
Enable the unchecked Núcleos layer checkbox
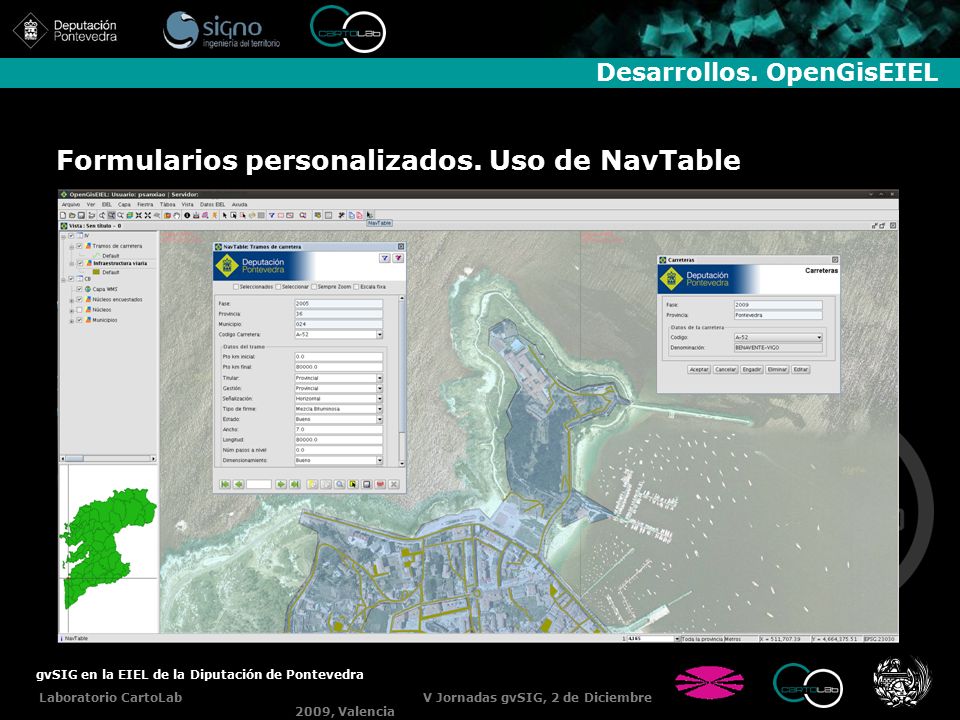tap(79, 310)
